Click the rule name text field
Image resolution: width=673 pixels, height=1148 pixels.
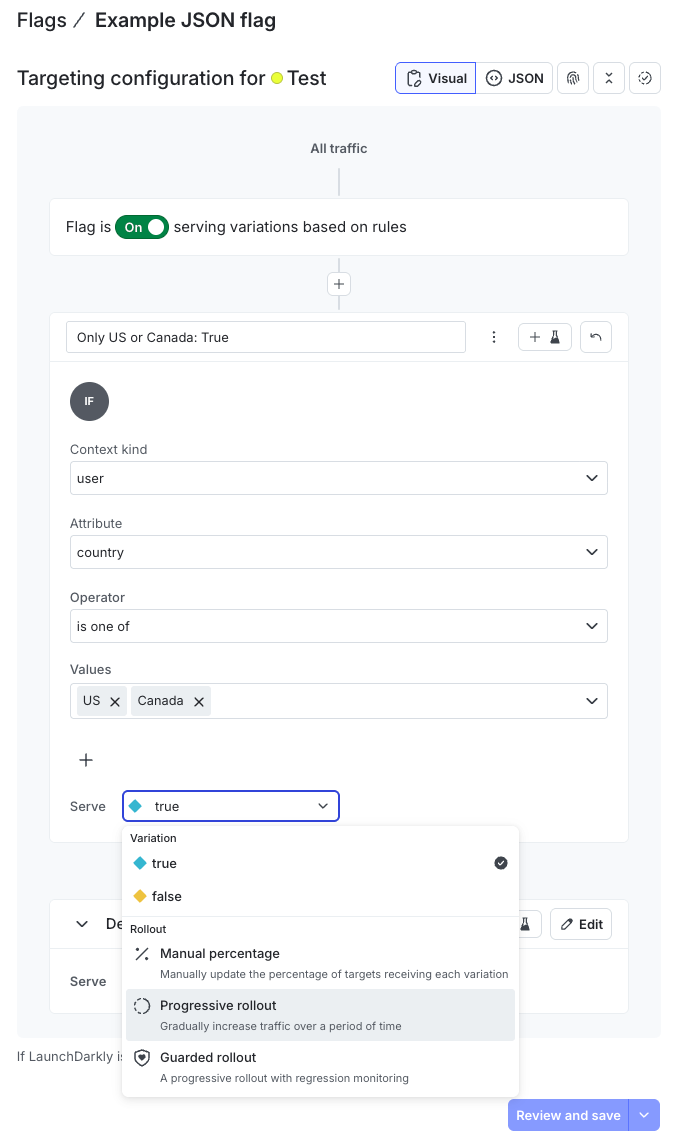tap(266, 337)
